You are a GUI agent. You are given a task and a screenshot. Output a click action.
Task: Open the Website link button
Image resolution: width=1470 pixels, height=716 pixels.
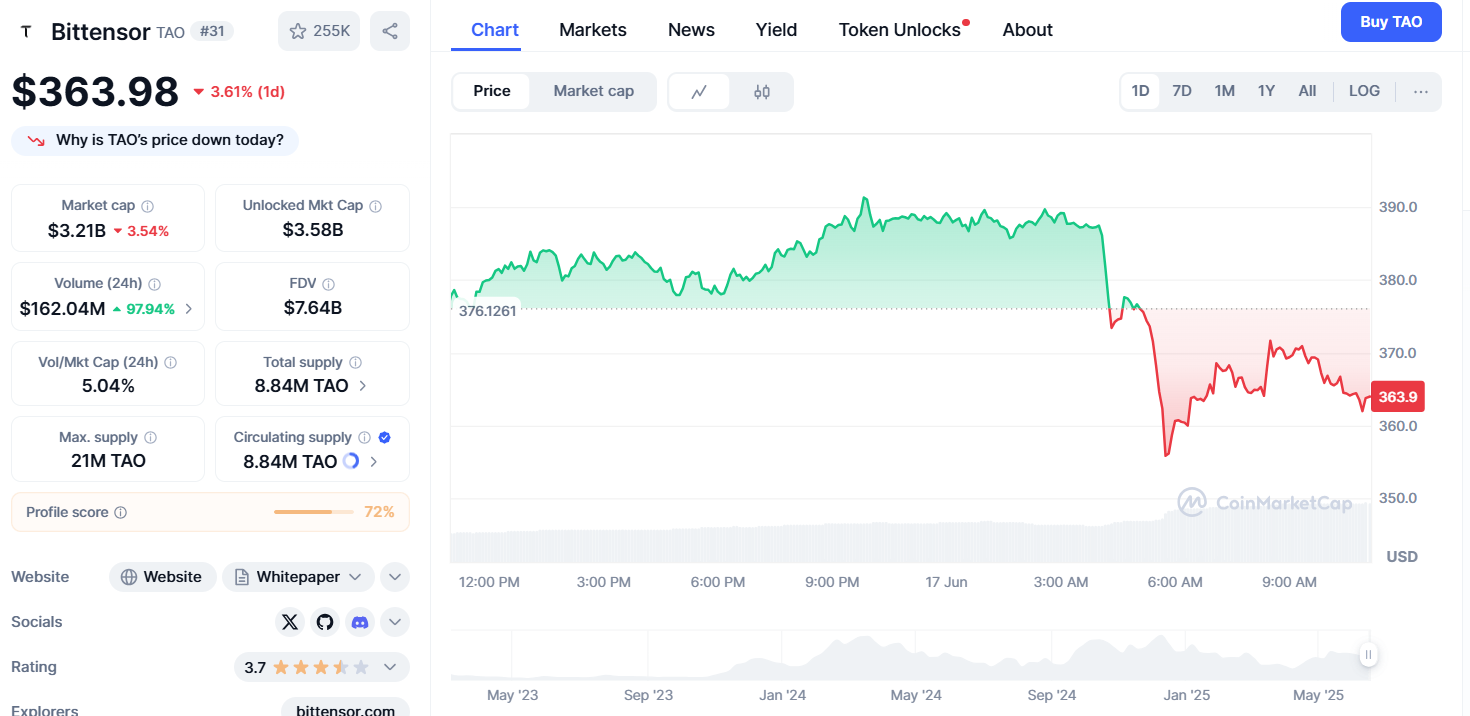point(162,577)
